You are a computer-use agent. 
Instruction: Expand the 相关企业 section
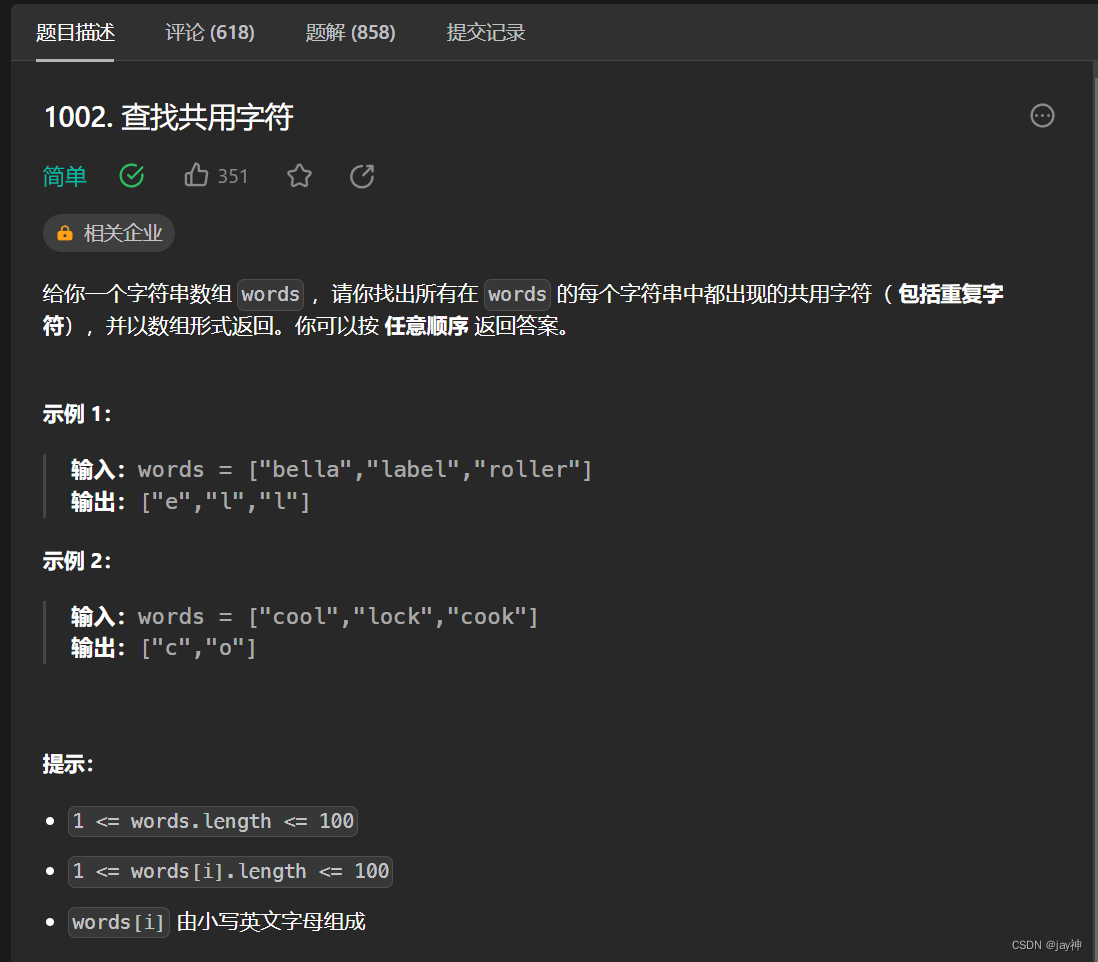tap(108, 233)
